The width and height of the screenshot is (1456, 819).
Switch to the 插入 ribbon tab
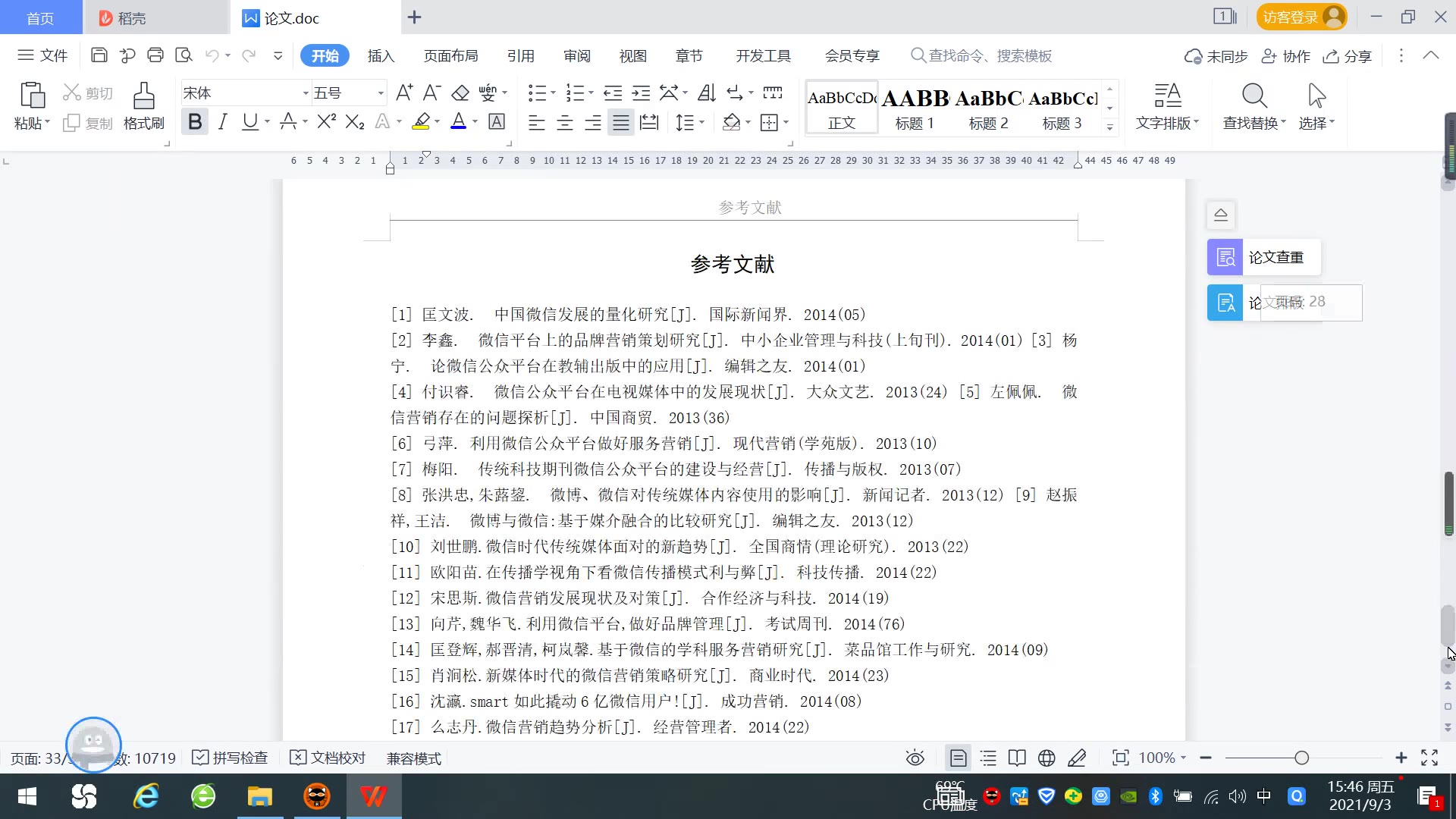[381, 55]
